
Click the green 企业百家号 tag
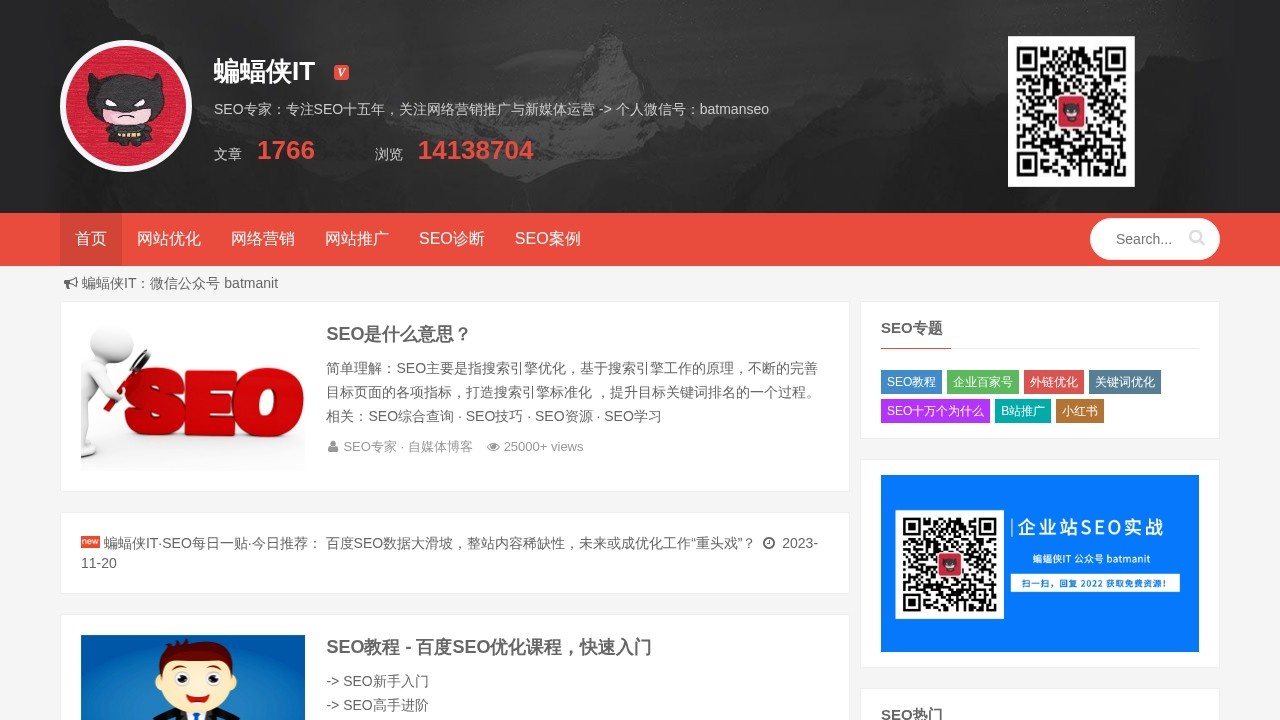tap(983, 382)
